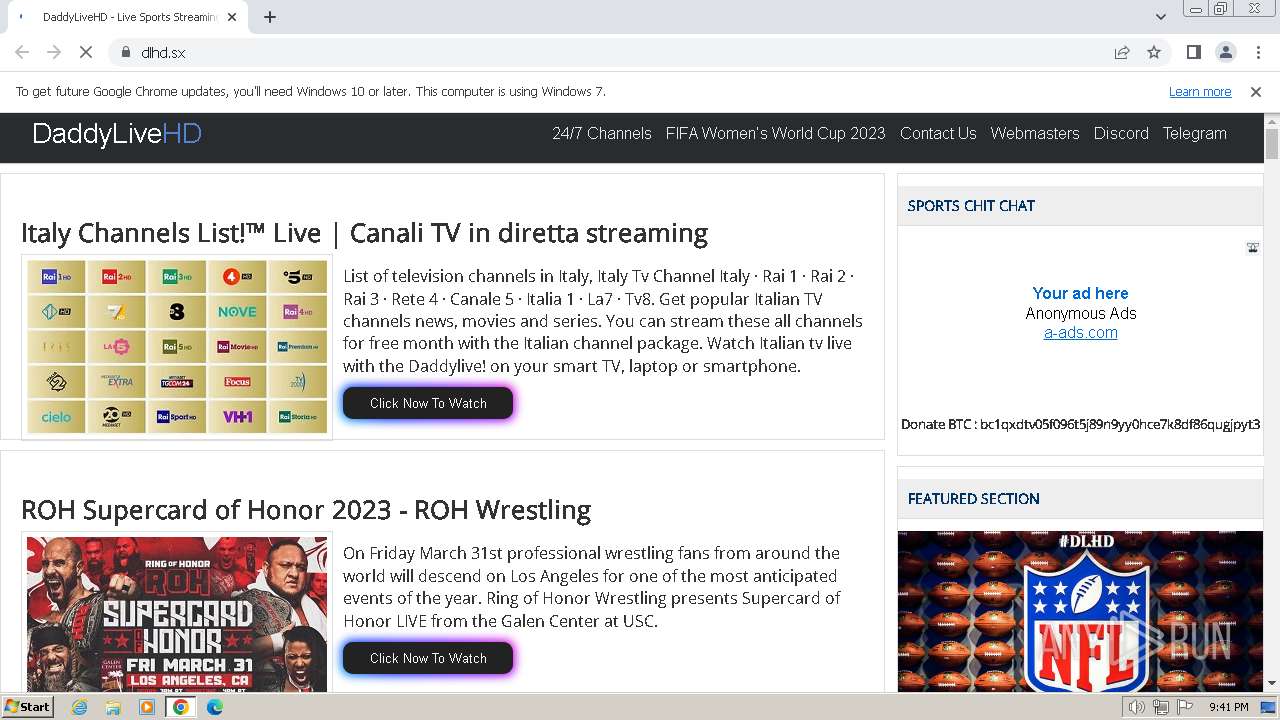The height and width of the screenshot is (720, 1280).
Task: Switch to Chrome taskbar icon
Action: click(181, 707)
